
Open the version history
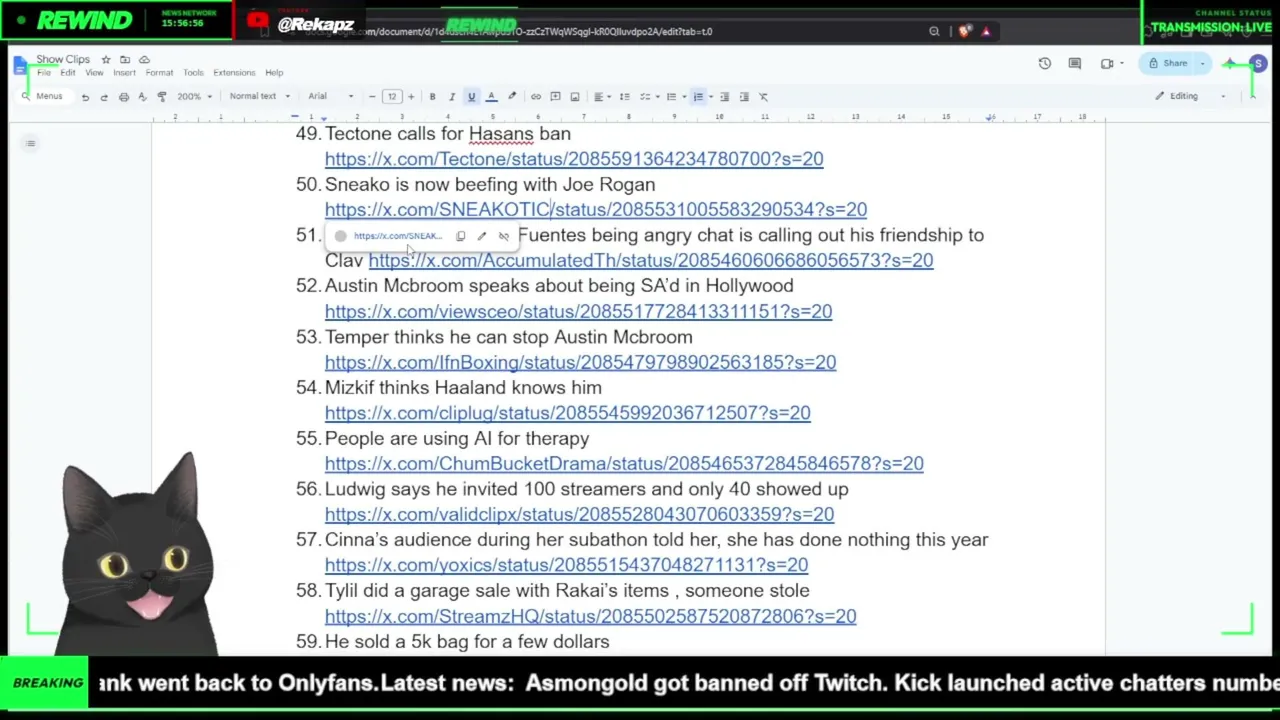coord(1045,64)
